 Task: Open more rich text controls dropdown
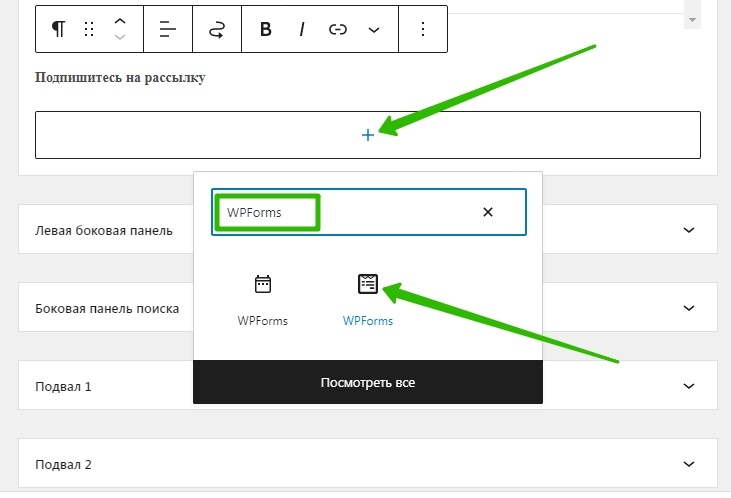(374, 30)
